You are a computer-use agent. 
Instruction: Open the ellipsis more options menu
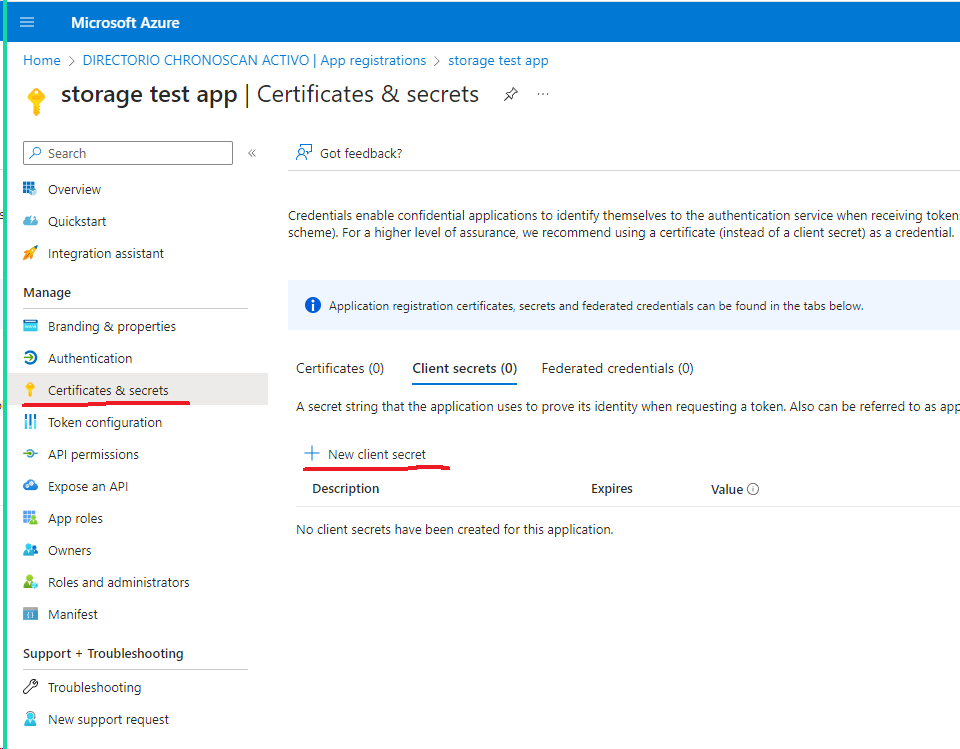point(543,94)
